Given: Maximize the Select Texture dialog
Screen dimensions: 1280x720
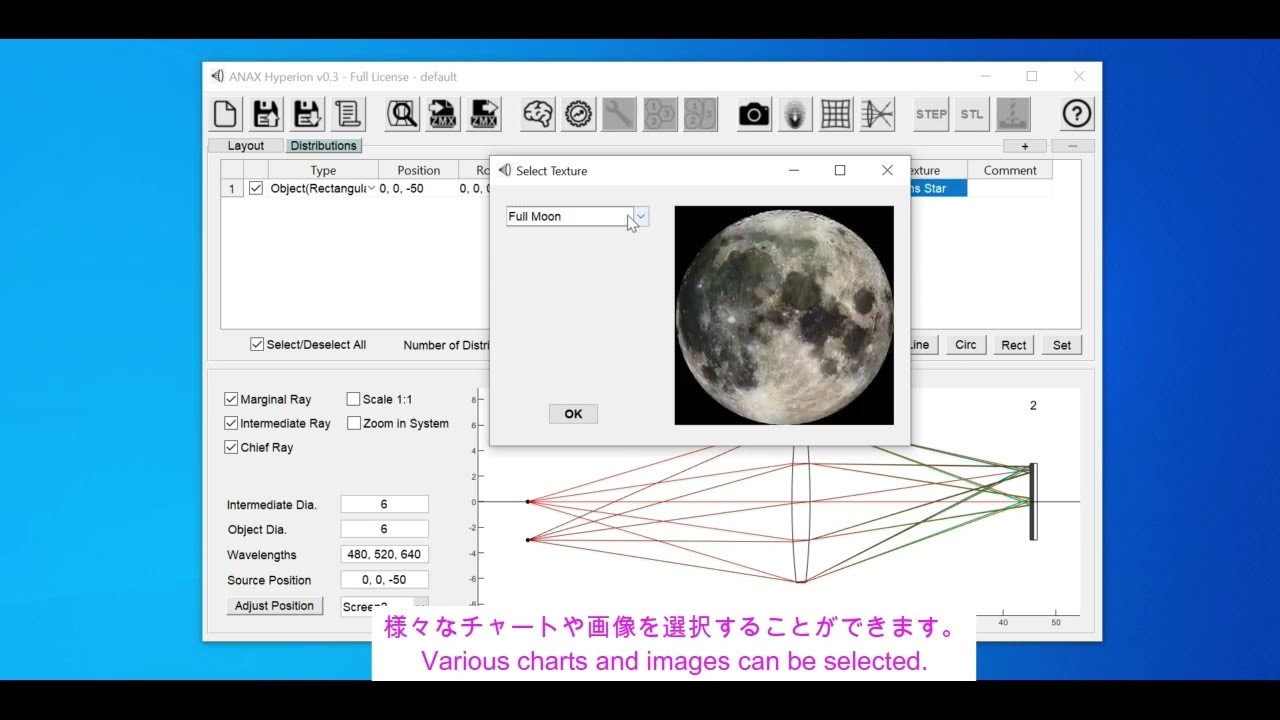Looking at the screenshot, I should click(x=840, y=171).
